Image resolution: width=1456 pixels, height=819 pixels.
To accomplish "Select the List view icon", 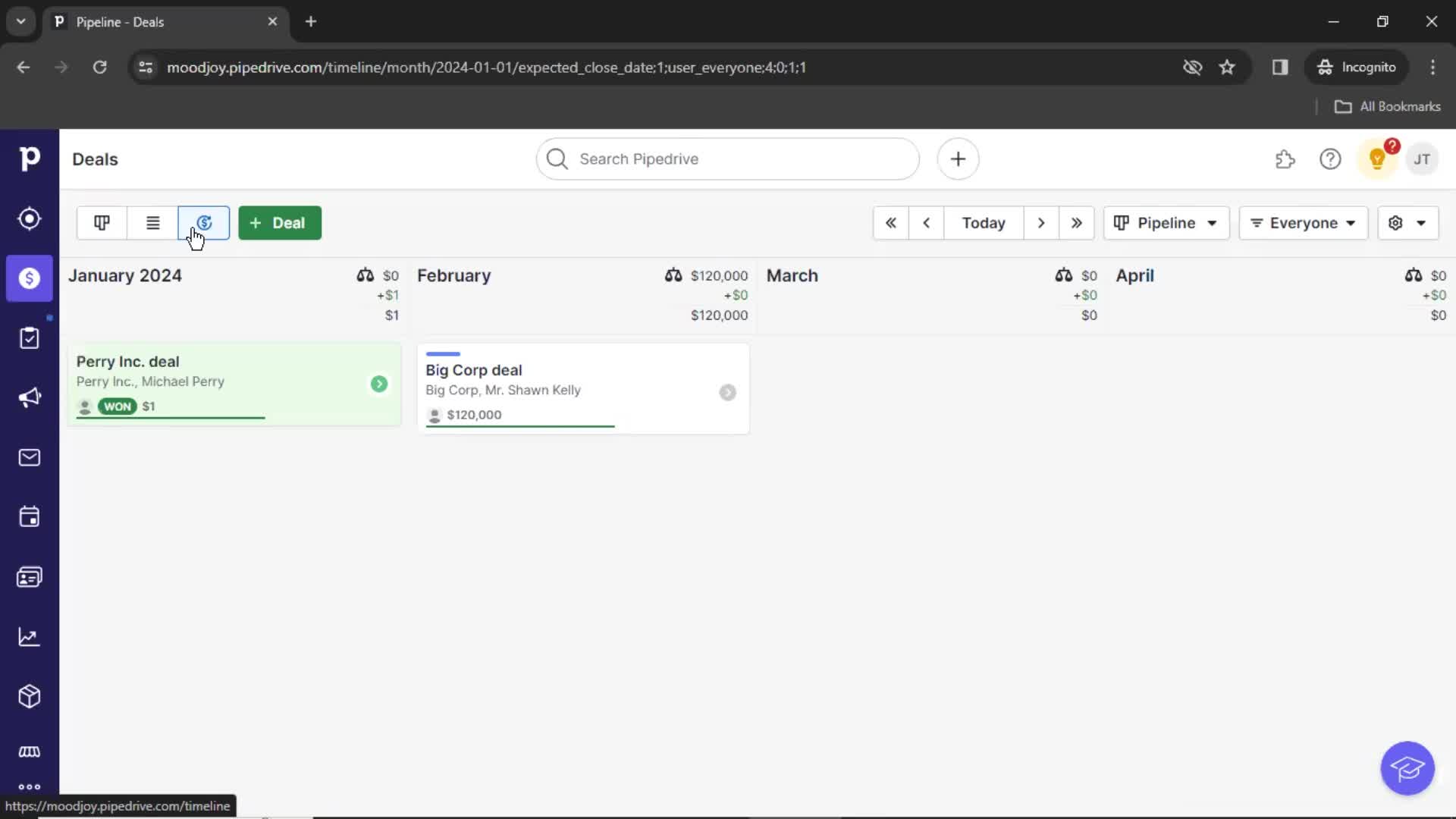I will click(x=152, y=222).
